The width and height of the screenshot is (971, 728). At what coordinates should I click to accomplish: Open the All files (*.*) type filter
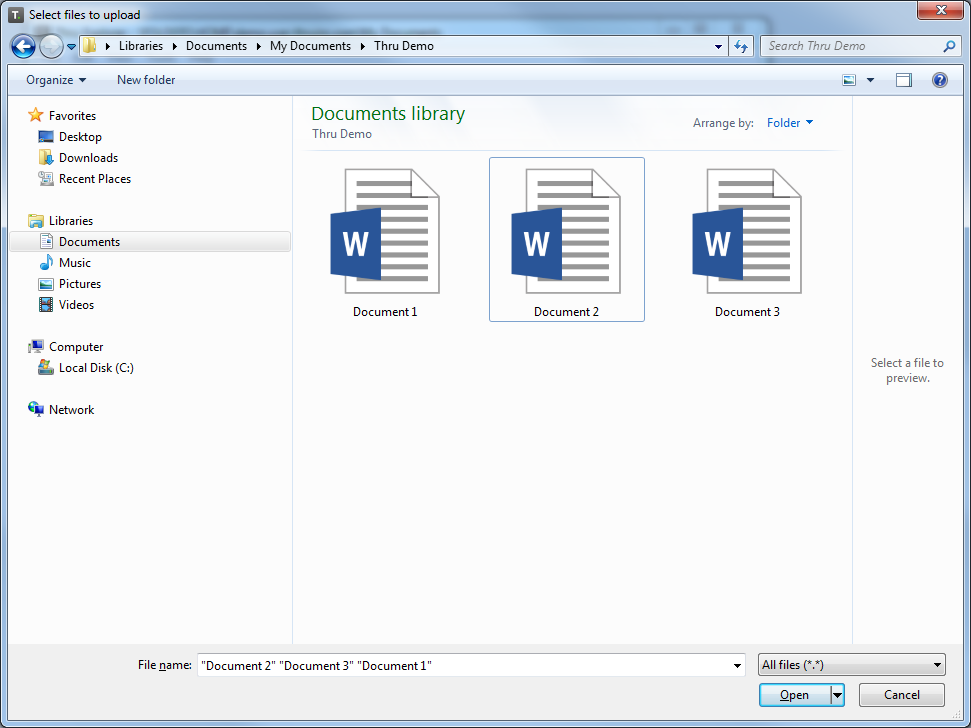click(851, 665)
